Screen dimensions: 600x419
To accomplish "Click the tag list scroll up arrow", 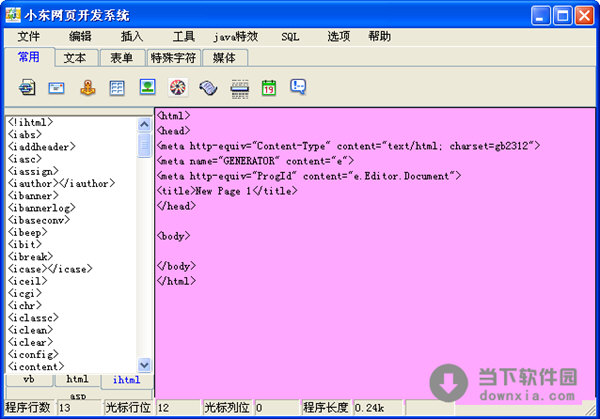I will pyautogui.click(x=144, y=124).
